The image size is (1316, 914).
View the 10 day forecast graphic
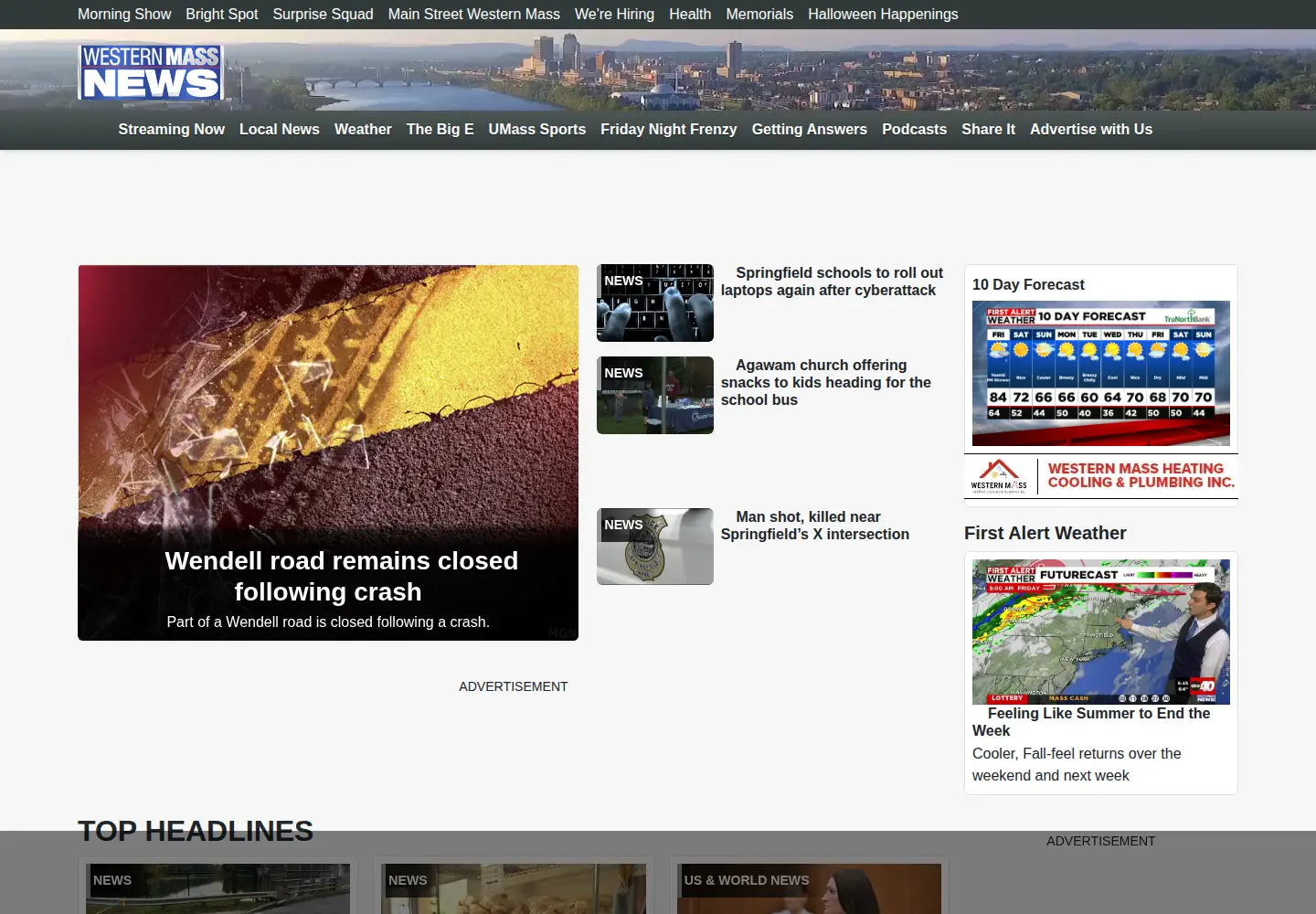[1101, 373]
